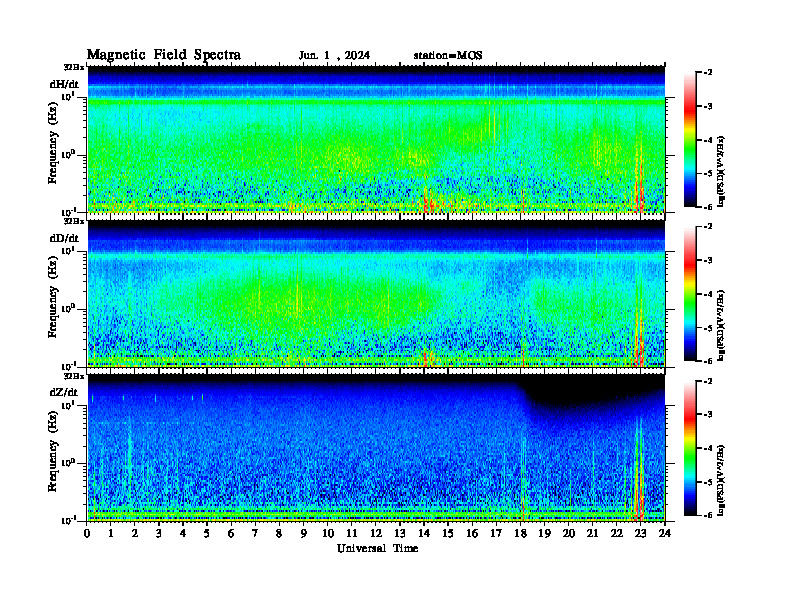This screenshot has width=792, height=612.
Task: Click the log(PSD) unit label beside dZ/dt colorbar
Action: point(721,479)
